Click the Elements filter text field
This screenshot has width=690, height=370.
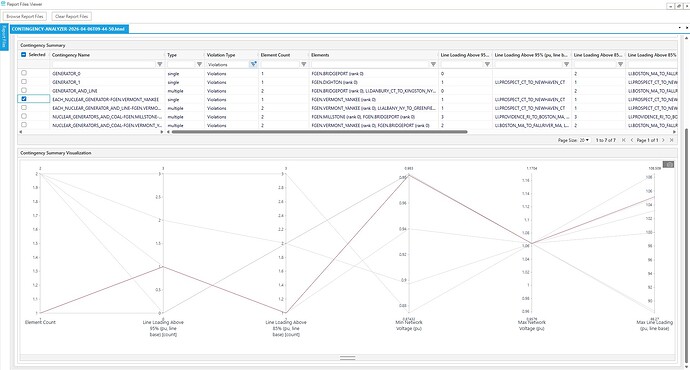coord(370,64)
